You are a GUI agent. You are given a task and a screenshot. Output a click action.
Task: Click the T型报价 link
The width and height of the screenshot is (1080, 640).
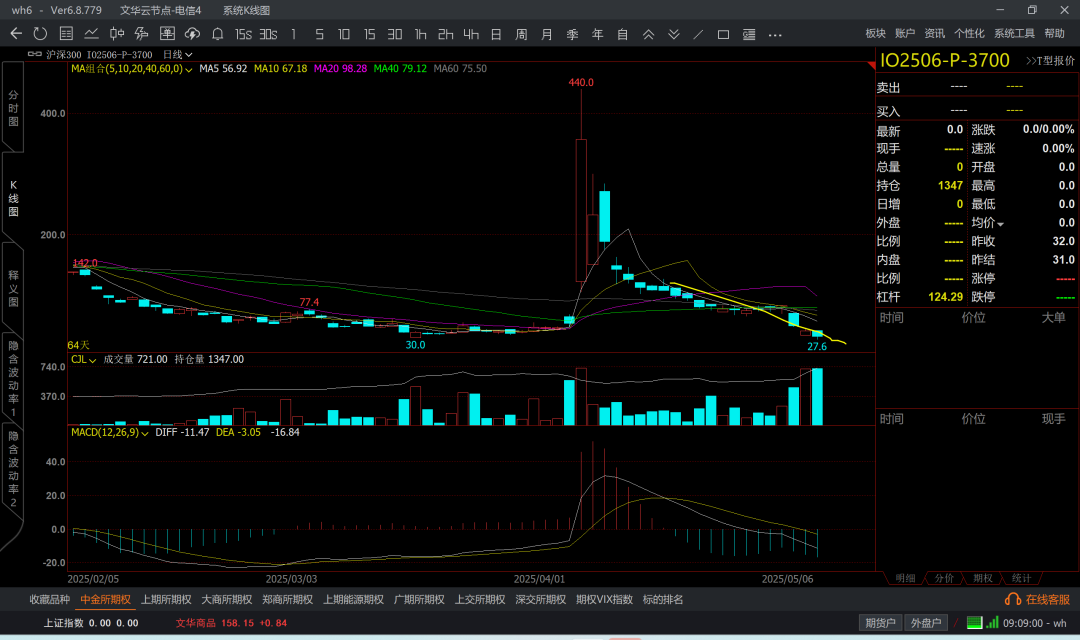coord(1050,61)
